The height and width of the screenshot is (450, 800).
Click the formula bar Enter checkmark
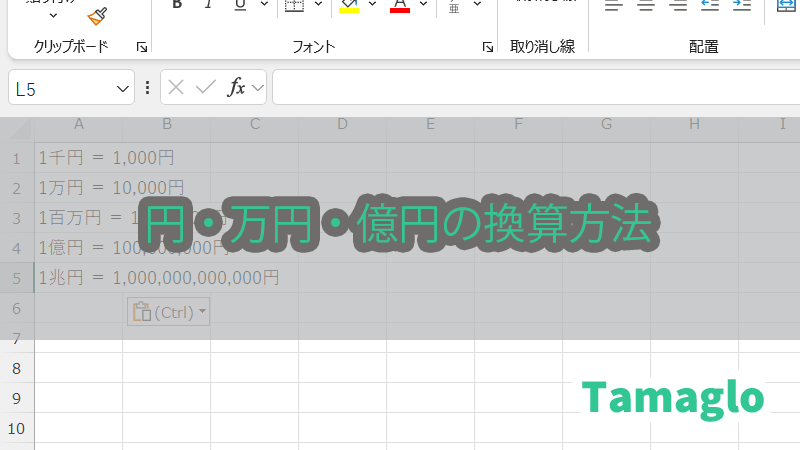click(206, 88)
